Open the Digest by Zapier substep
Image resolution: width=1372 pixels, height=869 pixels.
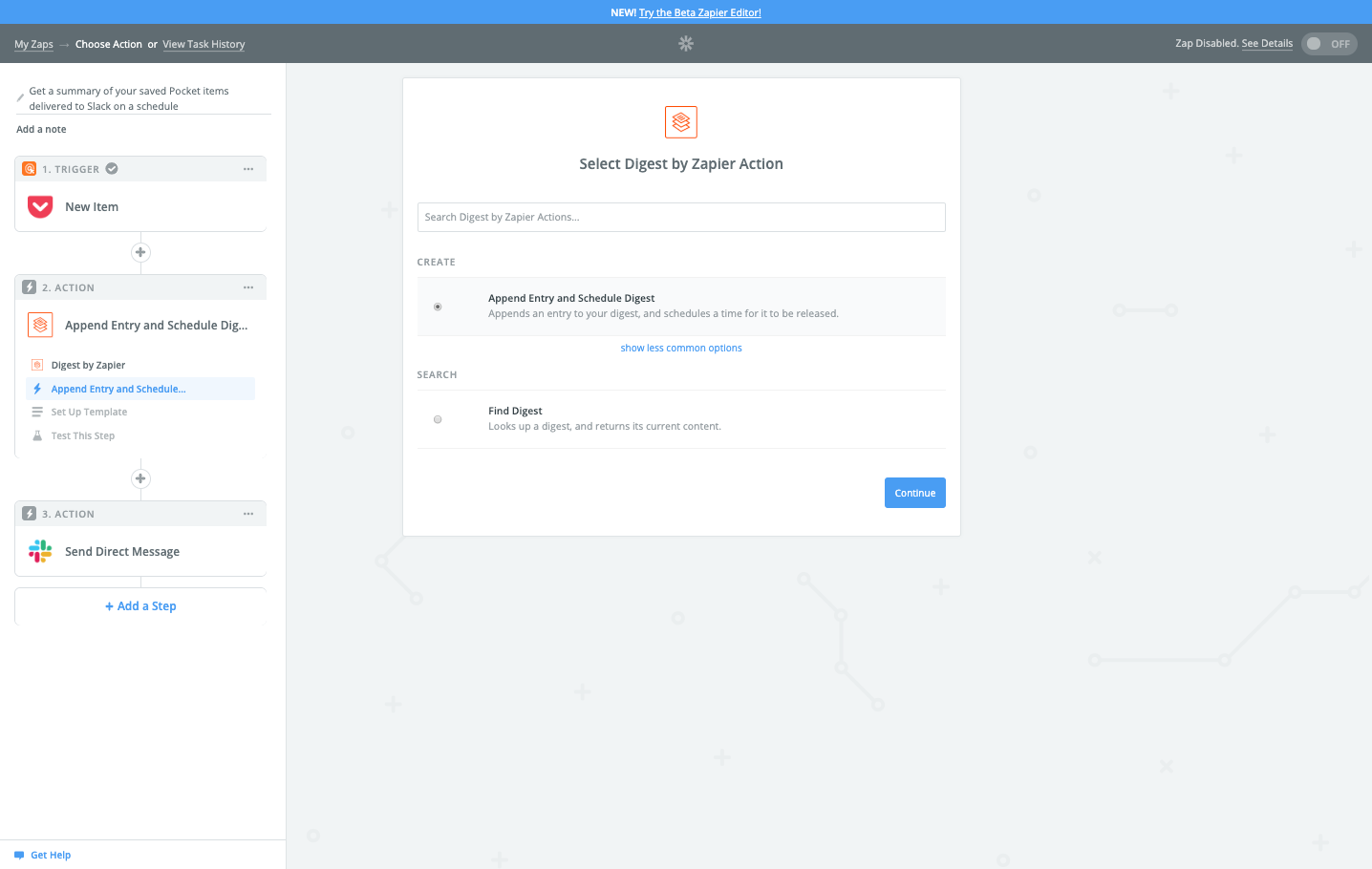click(88, 365)
